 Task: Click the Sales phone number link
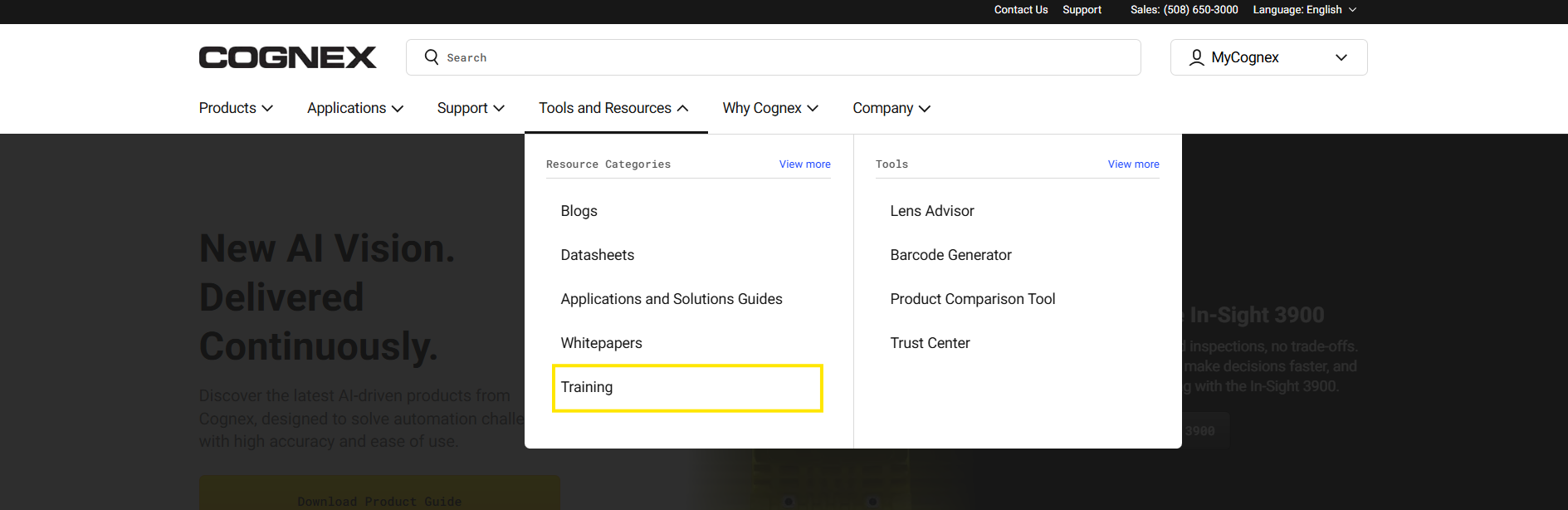(1185, 10)
